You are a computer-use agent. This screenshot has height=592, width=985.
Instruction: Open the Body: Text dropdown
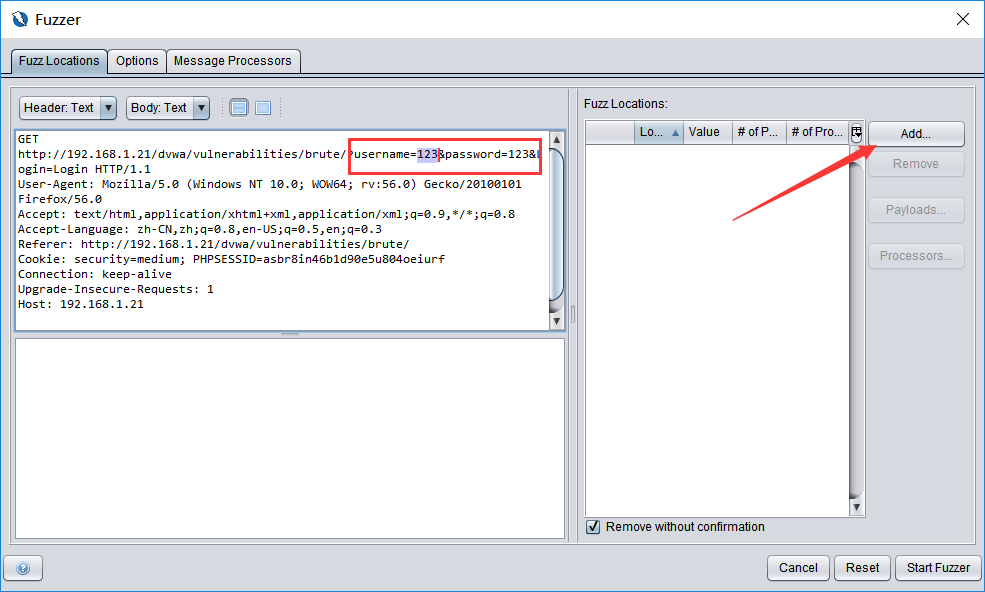coord(167,108)
